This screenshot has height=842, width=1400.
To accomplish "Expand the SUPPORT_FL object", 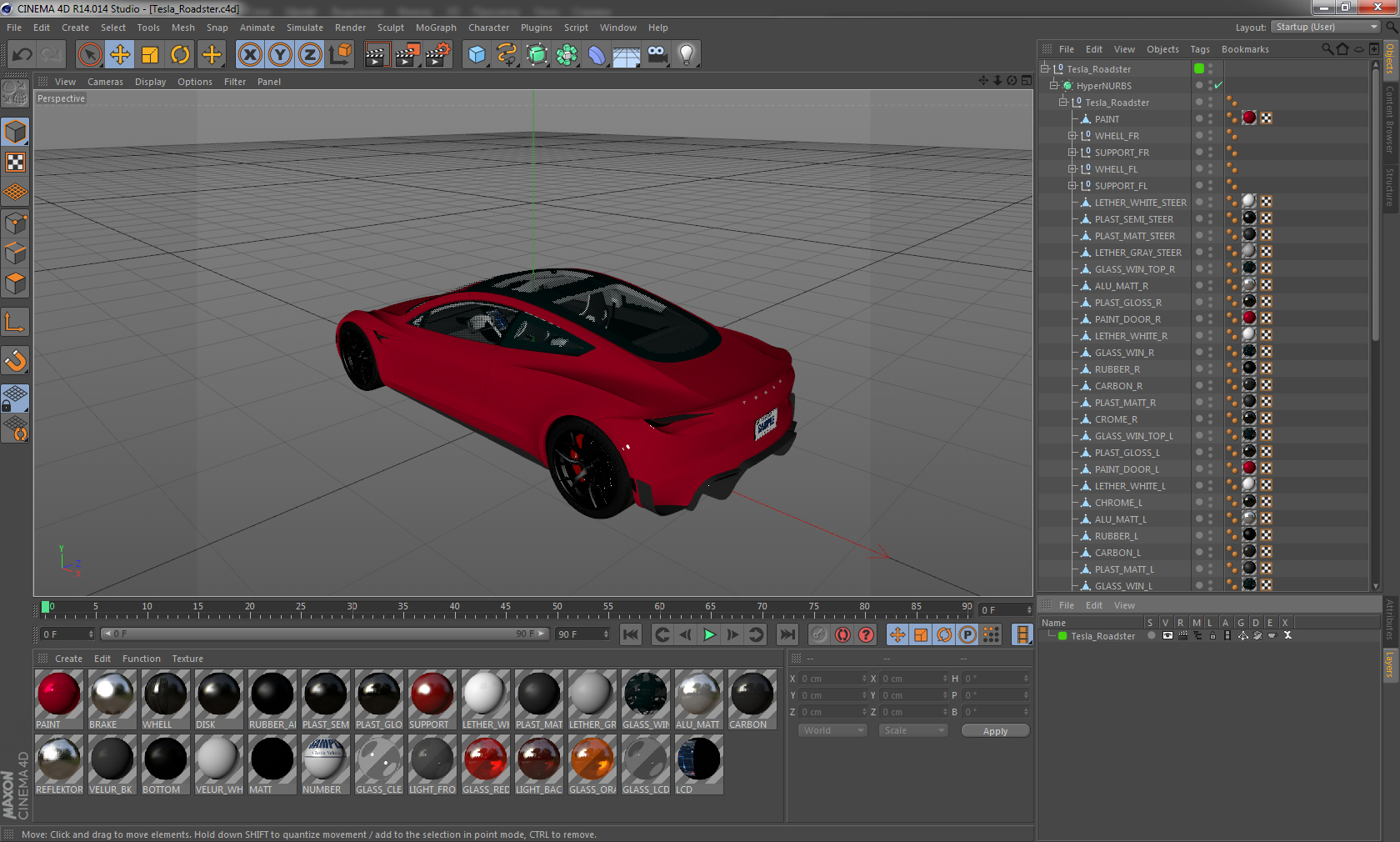I will [1072, 186].
